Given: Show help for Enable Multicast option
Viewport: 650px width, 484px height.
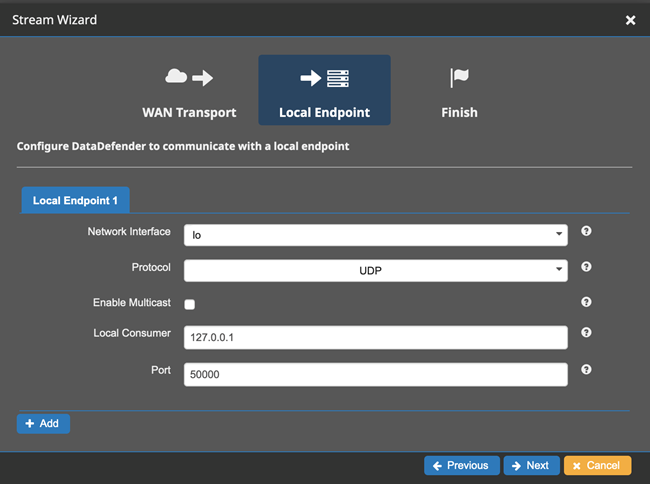Looking at the screenshot, I should 586,302.
